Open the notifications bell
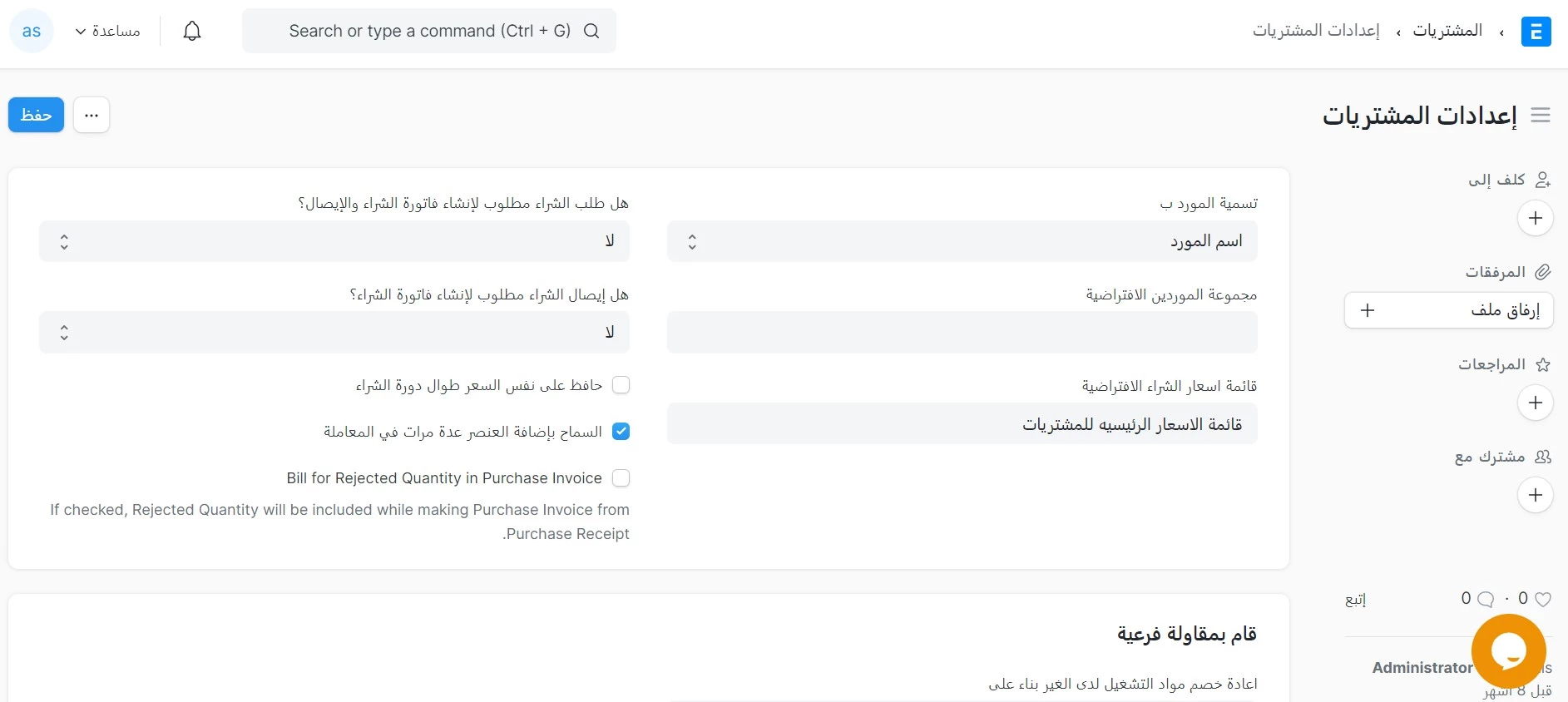 [192, 31]
